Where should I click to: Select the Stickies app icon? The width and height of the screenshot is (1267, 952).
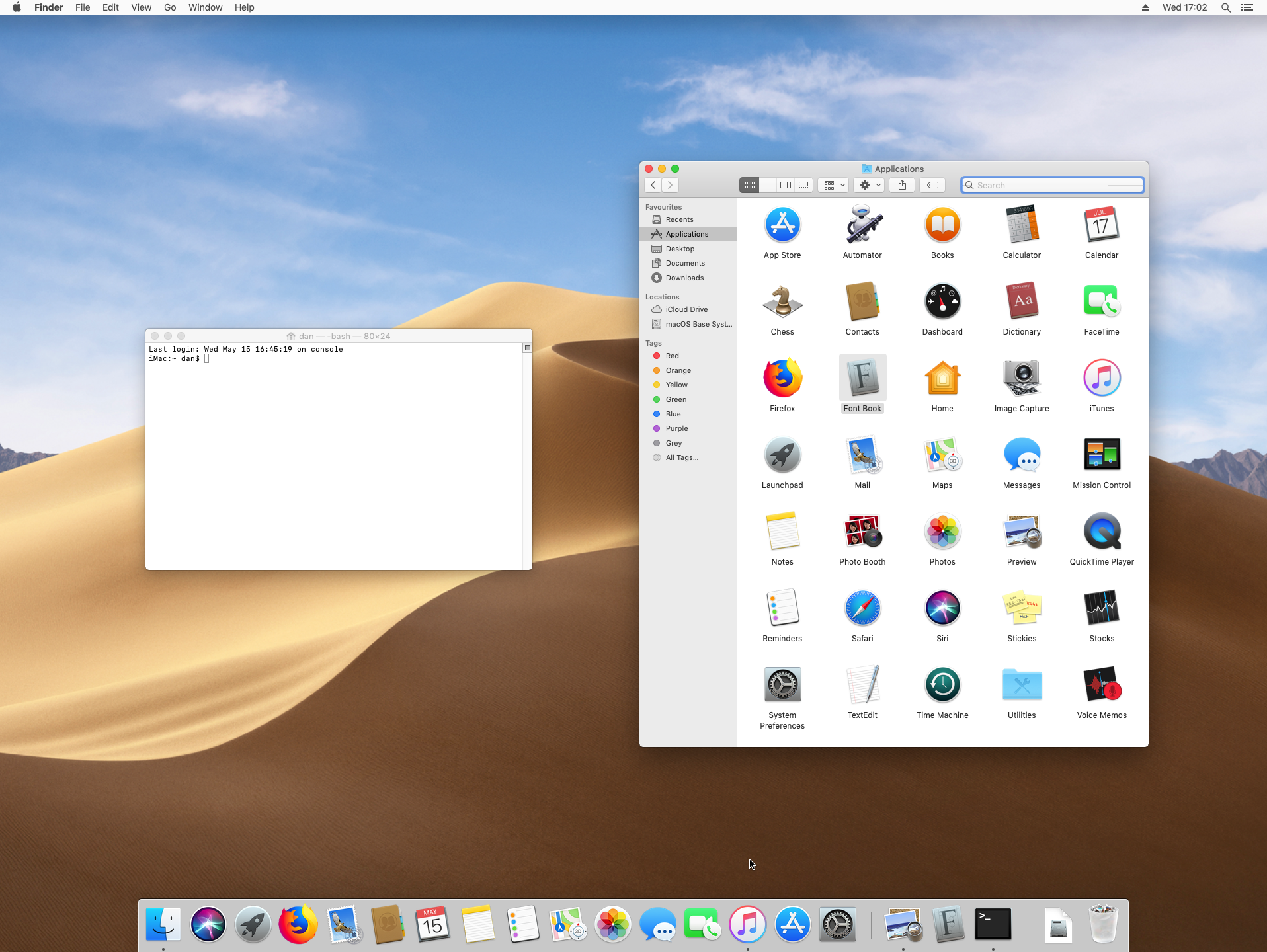[x=1022, y=609]
